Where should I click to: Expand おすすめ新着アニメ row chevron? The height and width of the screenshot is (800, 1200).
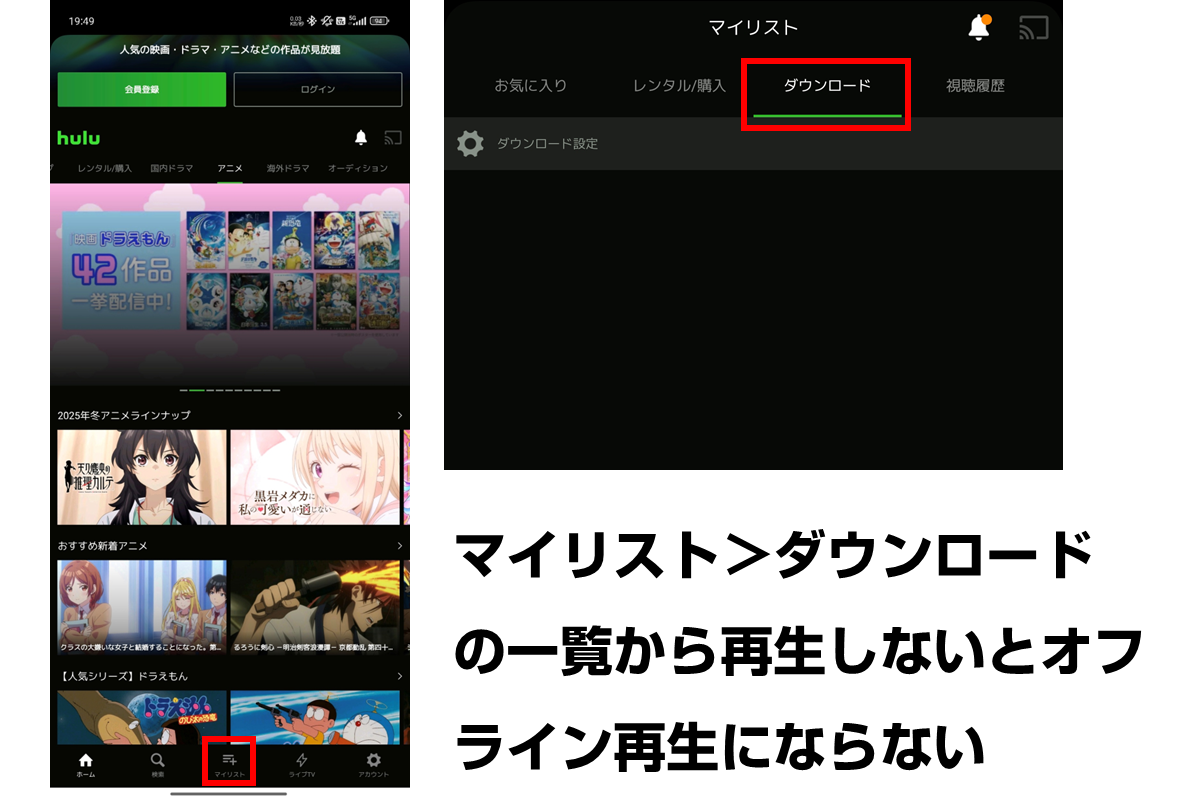click(x=400, y=546)
